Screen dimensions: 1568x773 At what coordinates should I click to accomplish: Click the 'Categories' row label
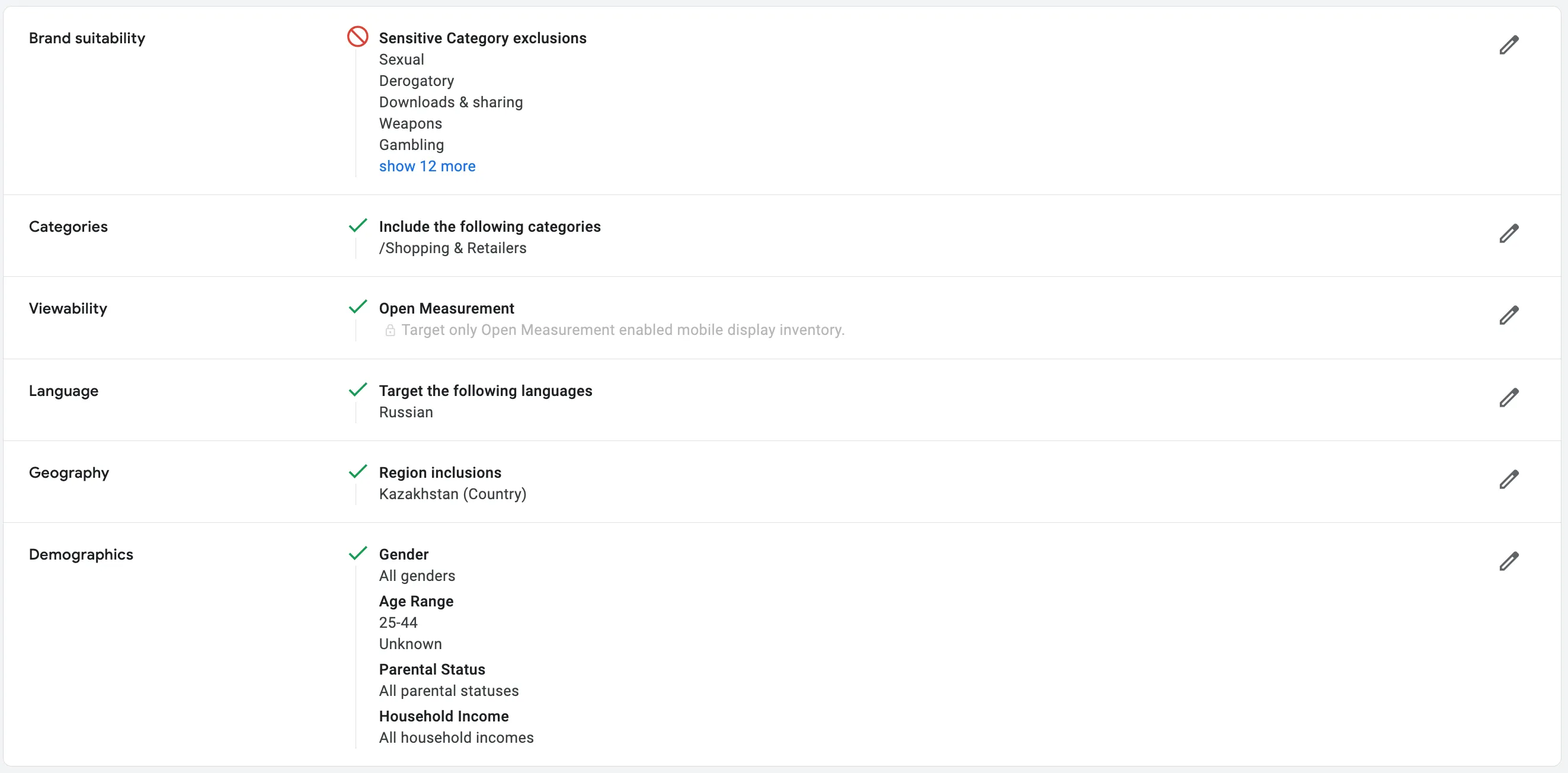tap(68, 227)
